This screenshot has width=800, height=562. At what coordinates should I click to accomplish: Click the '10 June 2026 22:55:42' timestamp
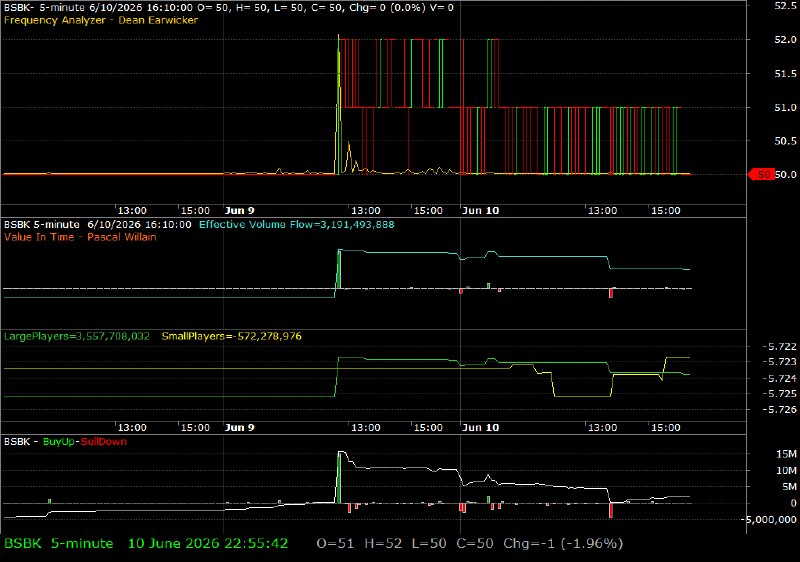pos(208,544)
